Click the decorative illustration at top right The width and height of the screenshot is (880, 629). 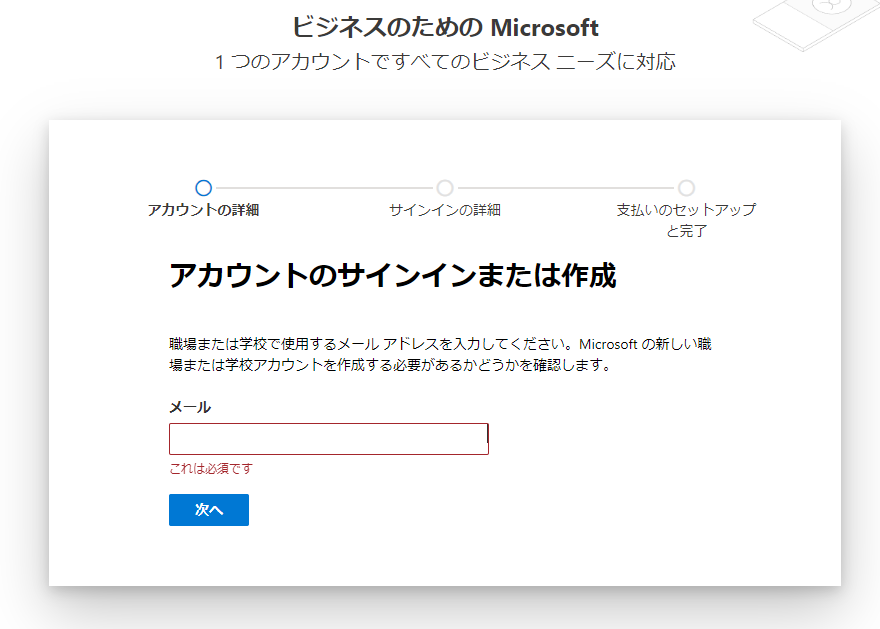[x=815, y=22]
